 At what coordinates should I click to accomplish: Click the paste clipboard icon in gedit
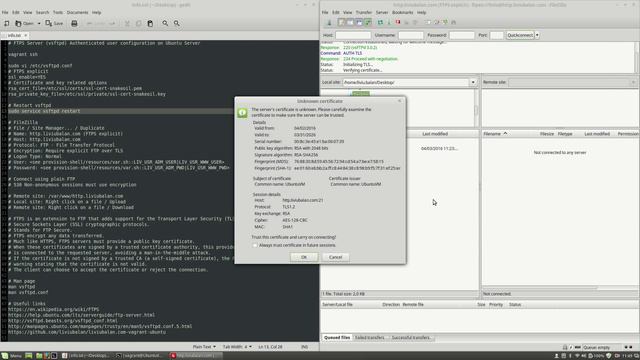coord(150,24)
